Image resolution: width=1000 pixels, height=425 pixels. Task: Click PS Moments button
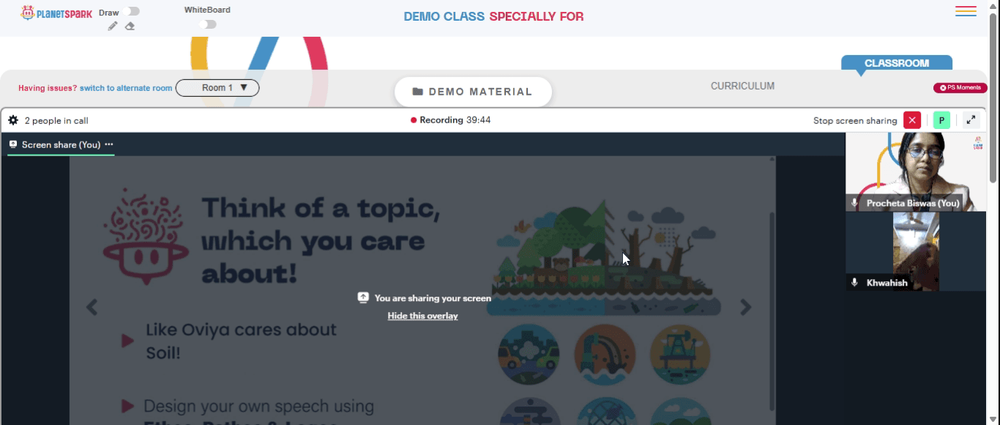(960, 87)
